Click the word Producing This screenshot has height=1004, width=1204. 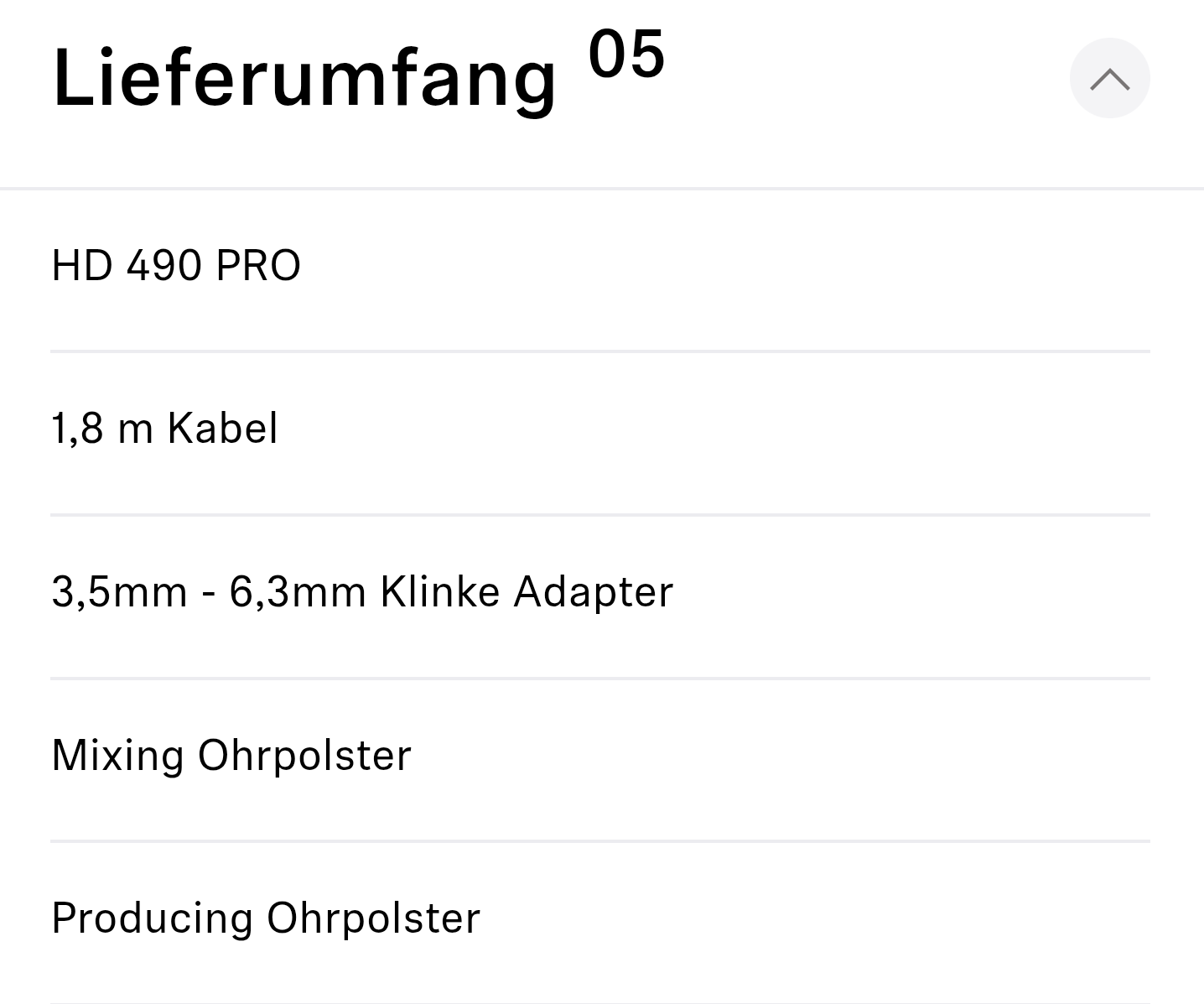pos(152,918)
